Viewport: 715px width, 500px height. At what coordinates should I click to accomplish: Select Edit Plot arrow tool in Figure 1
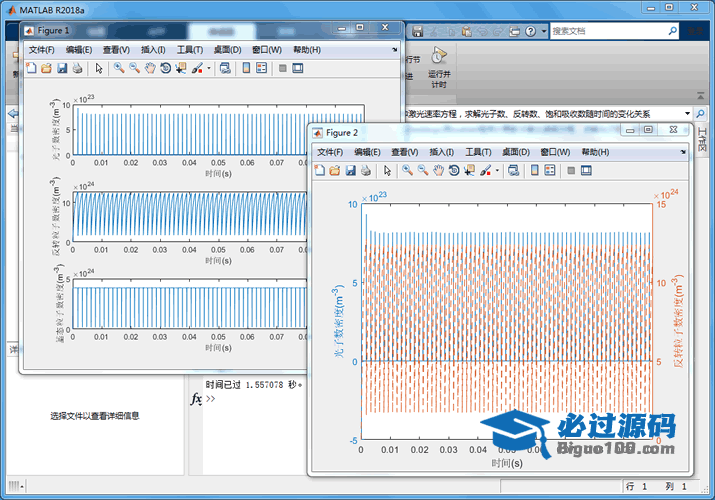tap(99, 68)
